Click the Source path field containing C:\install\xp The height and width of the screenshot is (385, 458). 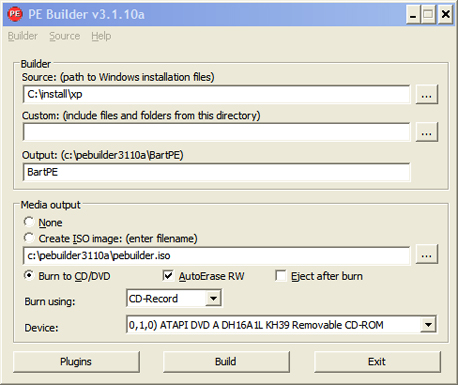coord(216,94)
